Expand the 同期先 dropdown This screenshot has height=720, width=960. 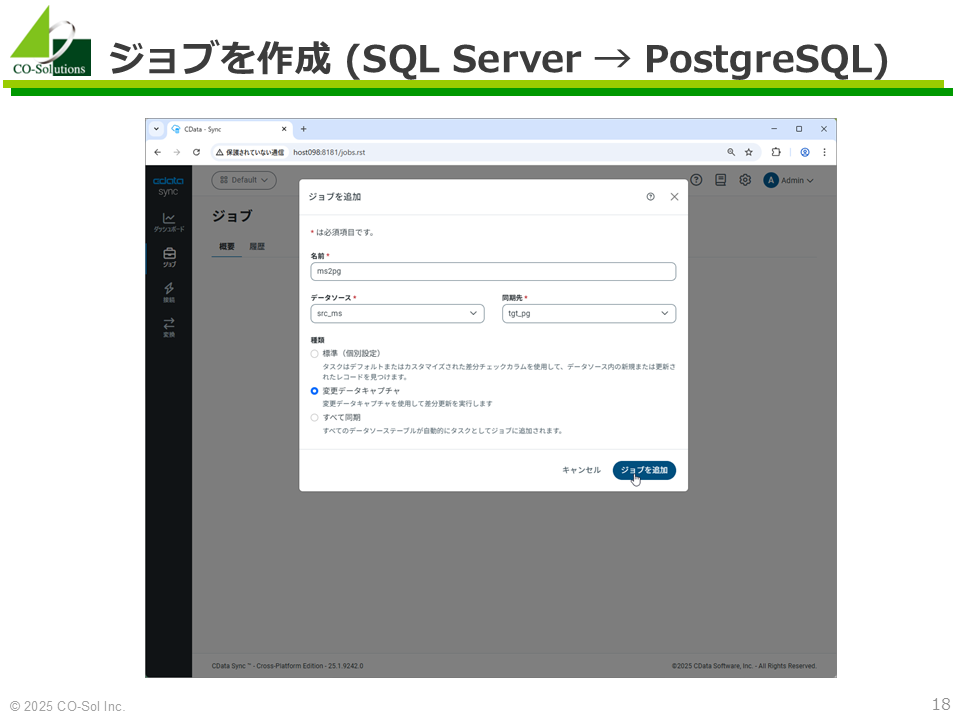[589, 313]
